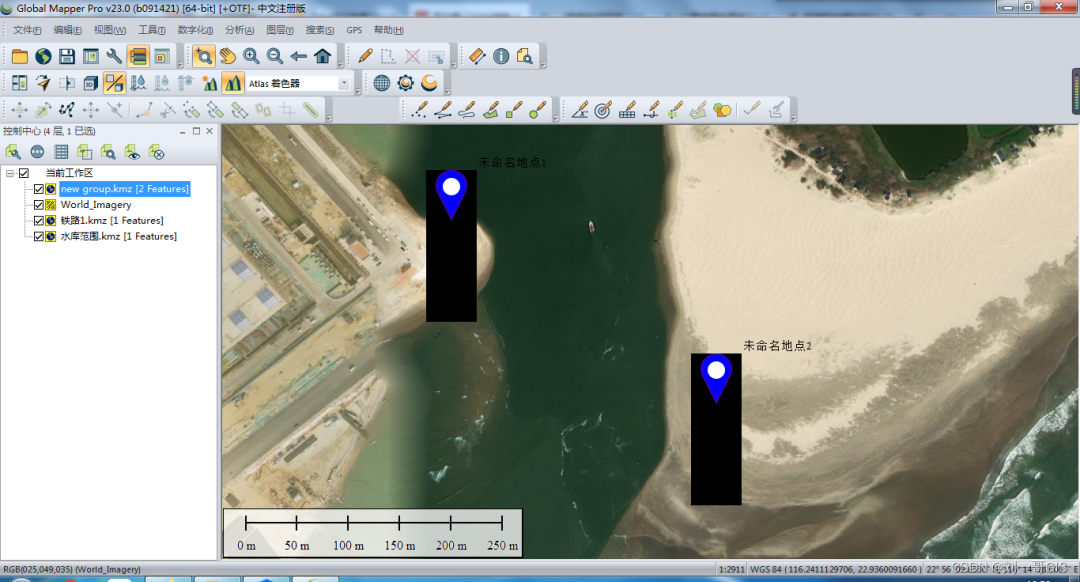The image size is (1080, 582).
Task: Collapse the 当前工作区 tree node
Action: click(10, 173)
